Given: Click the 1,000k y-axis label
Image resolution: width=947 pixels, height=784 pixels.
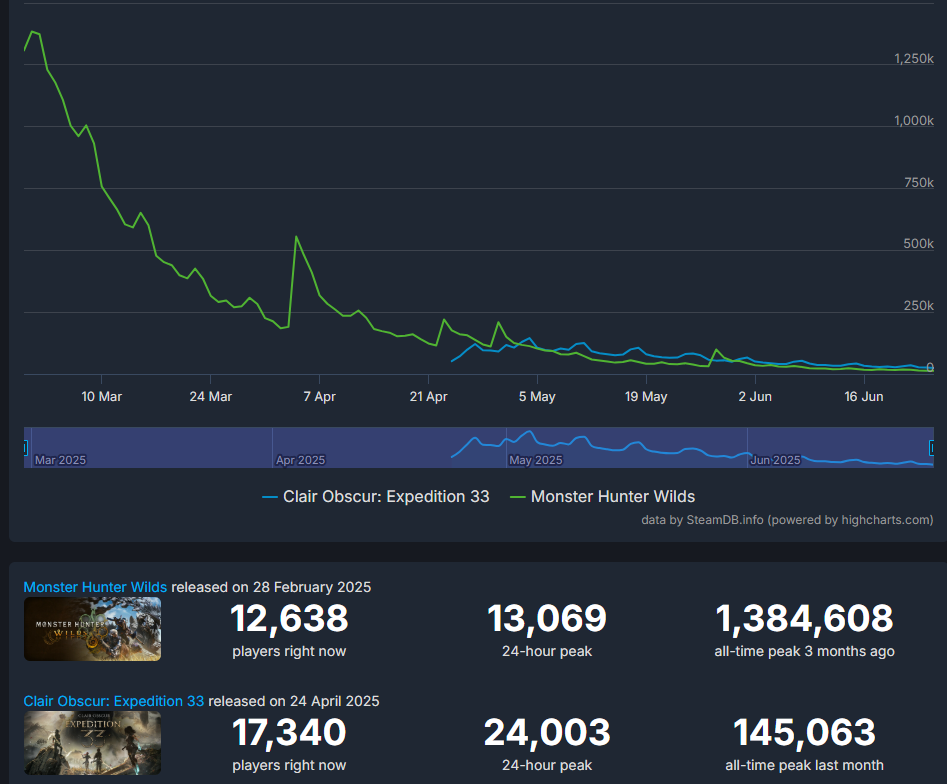Looking at the screenshot, I should click(914, 121).
